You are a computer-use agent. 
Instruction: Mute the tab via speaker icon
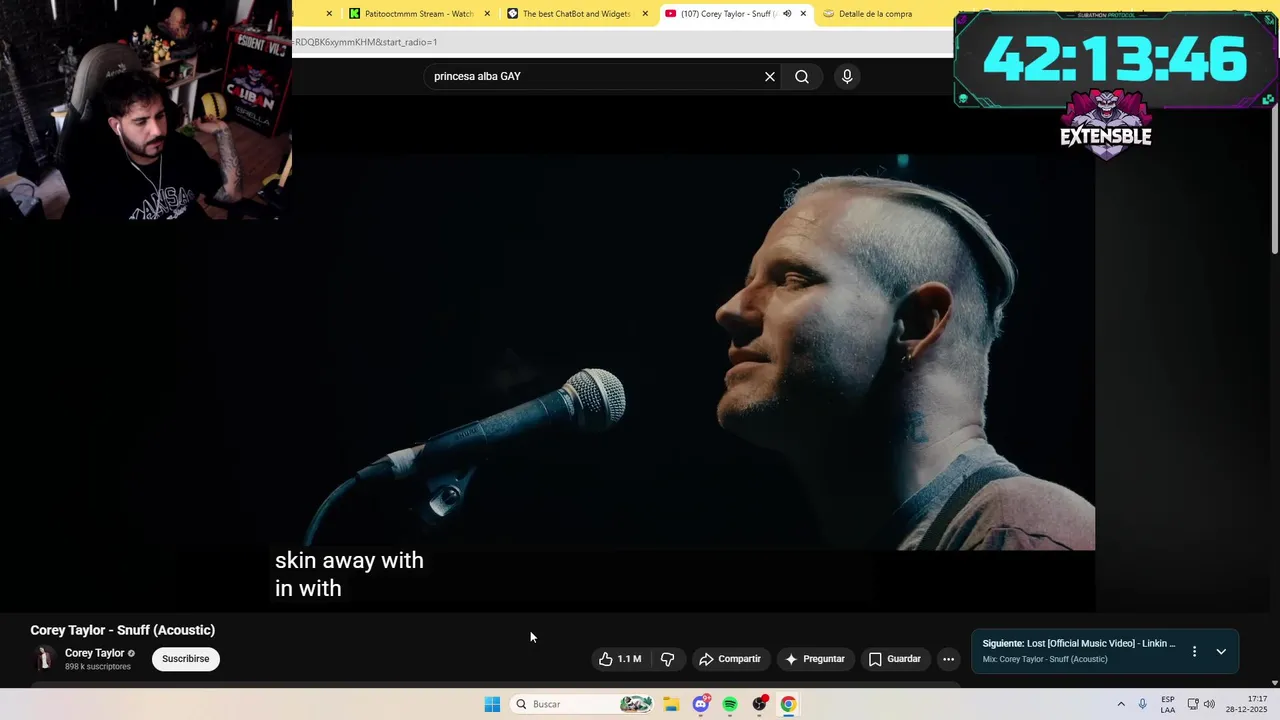point(787,14)
